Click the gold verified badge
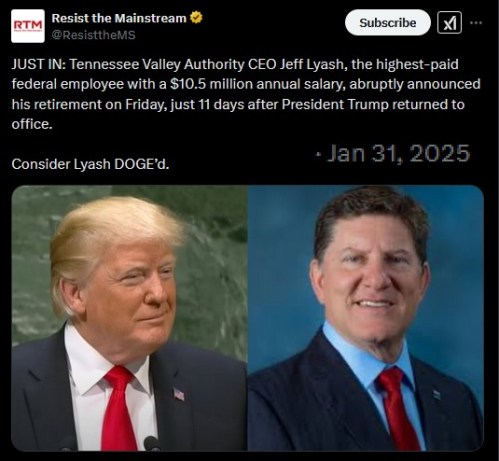The width and height of the screenshot is (499, 461). point(196,18)
